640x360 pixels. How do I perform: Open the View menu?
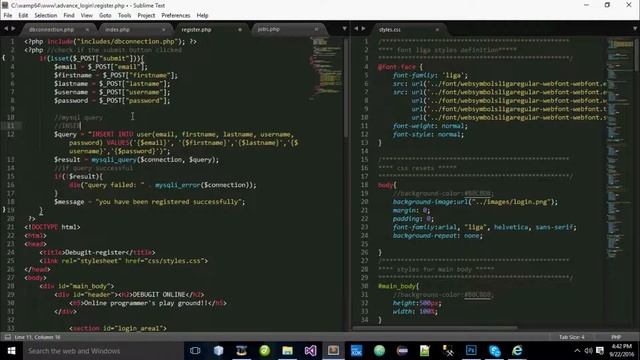[87, 16]
